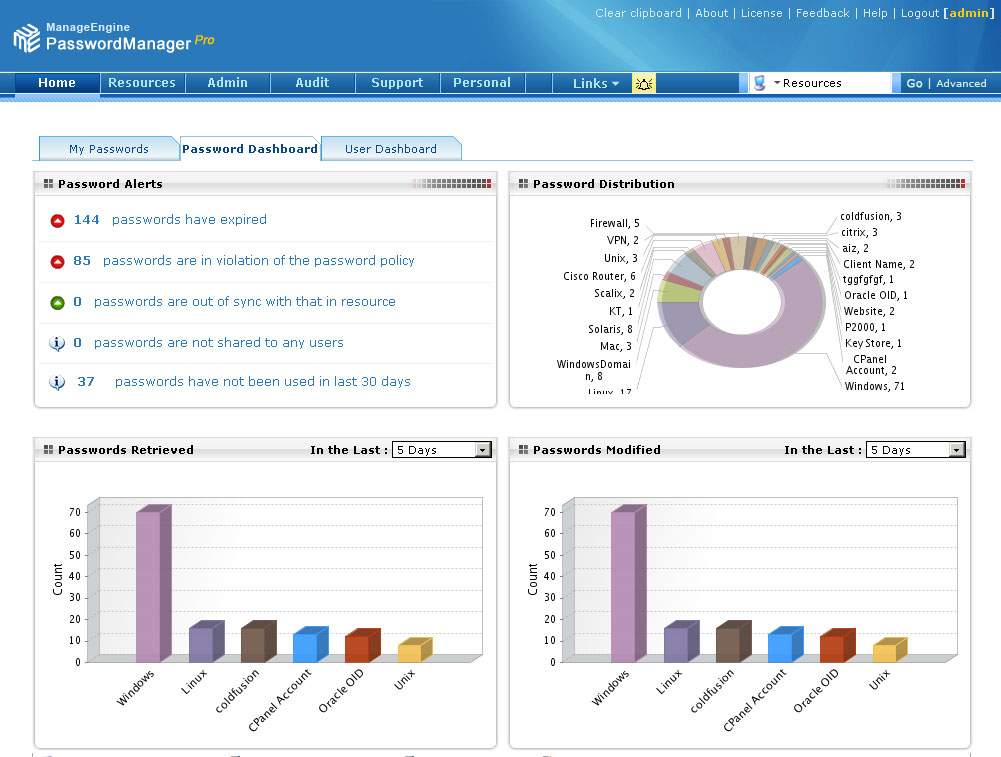Screen dimensions: 1001x757
Task: Click grid icon beside Password Distribution title
Action: pyautogui.click(x=523, y=184)
